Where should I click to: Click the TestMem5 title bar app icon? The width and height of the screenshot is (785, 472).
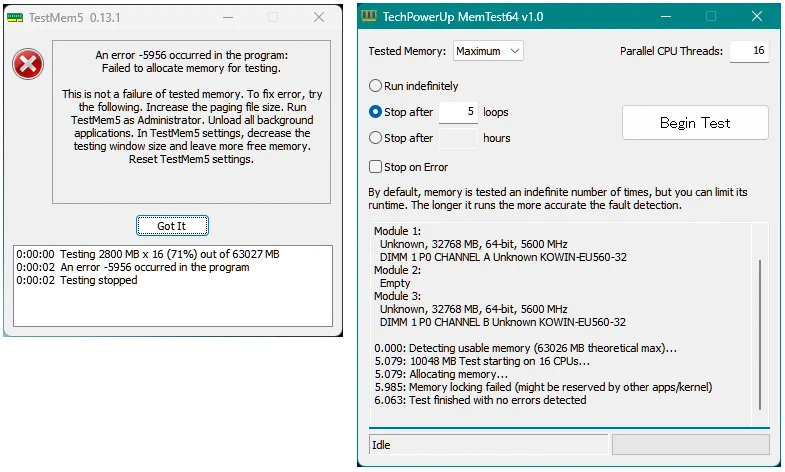pos(15,18)
